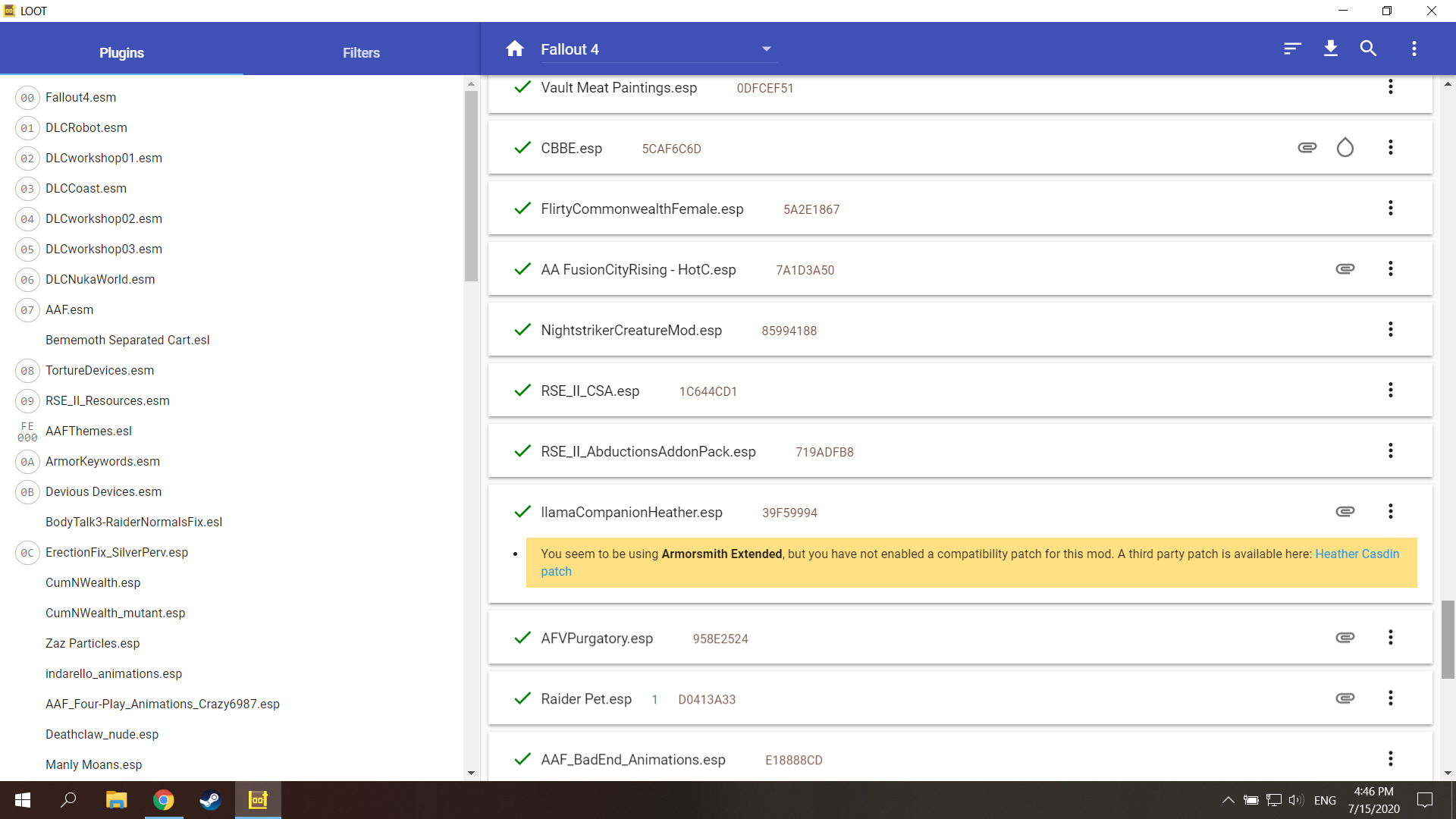Open NightstrikerCreatureMod.esp three-dot menu
Image resolution: width=1456 pixels, height=819 pixels.
coord(1391,329)
